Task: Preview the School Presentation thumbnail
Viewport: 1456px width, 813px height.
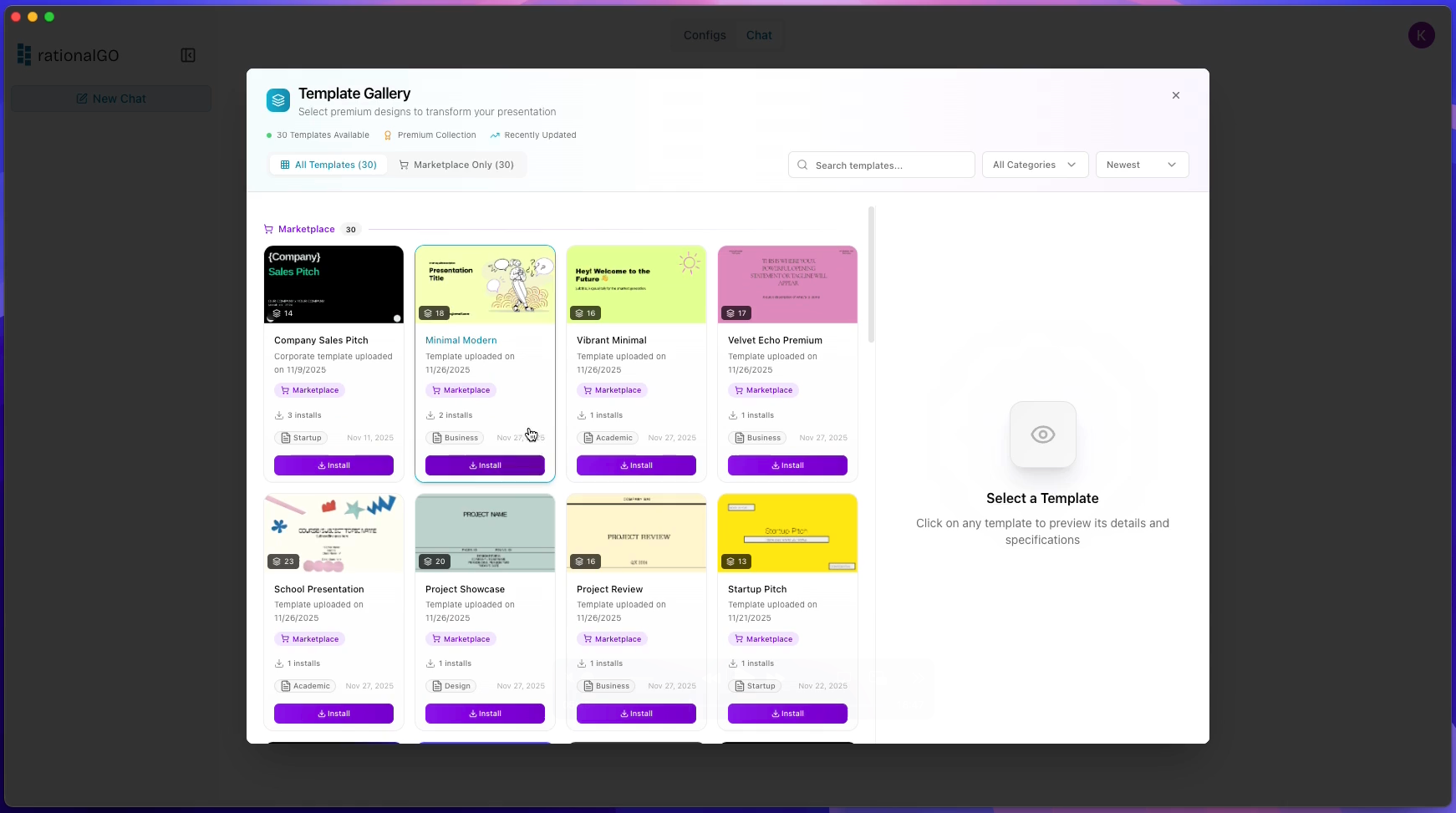Action: [333, 533]
